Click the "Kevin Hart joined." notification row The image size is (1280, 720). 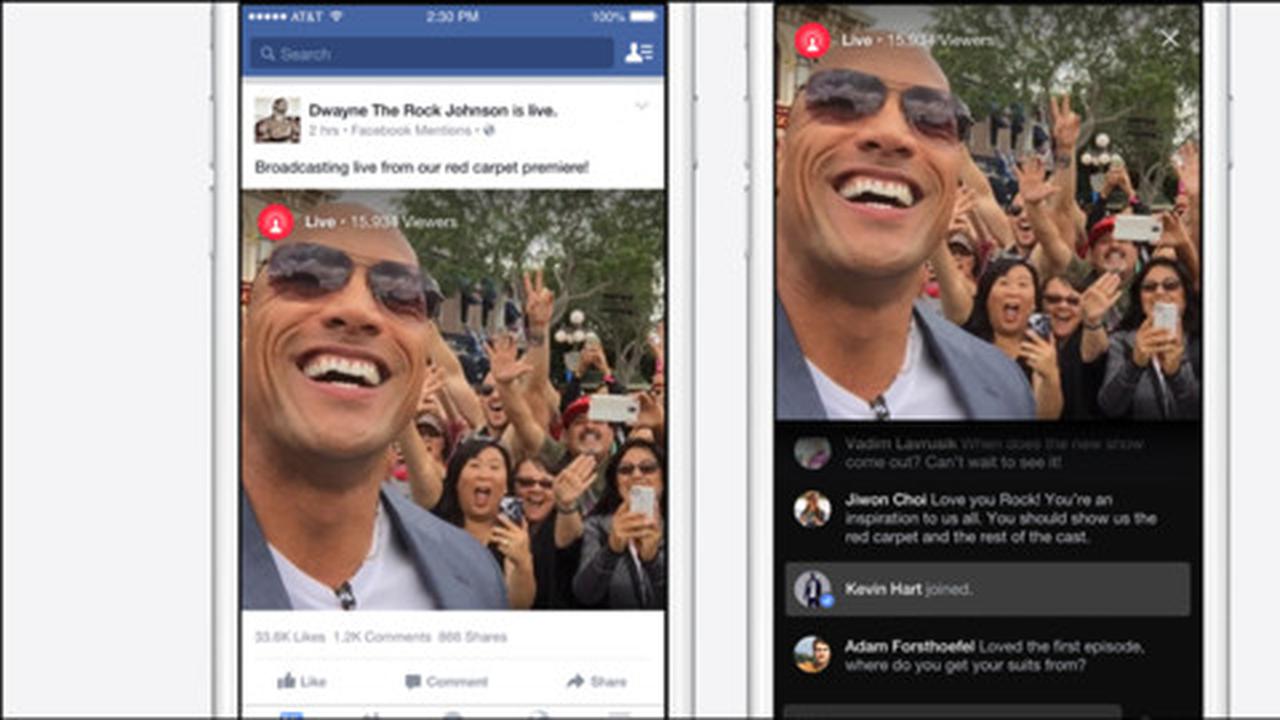[x=988, y=589]
